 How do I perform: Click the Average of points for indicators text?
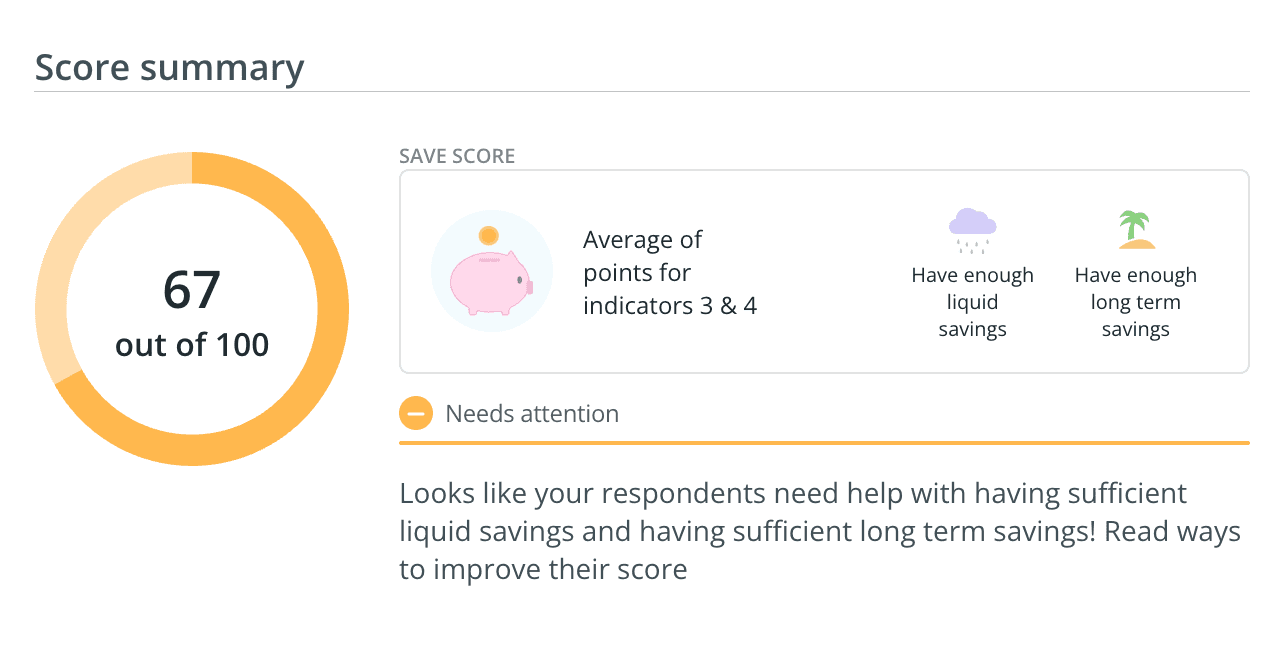point(670,272)
